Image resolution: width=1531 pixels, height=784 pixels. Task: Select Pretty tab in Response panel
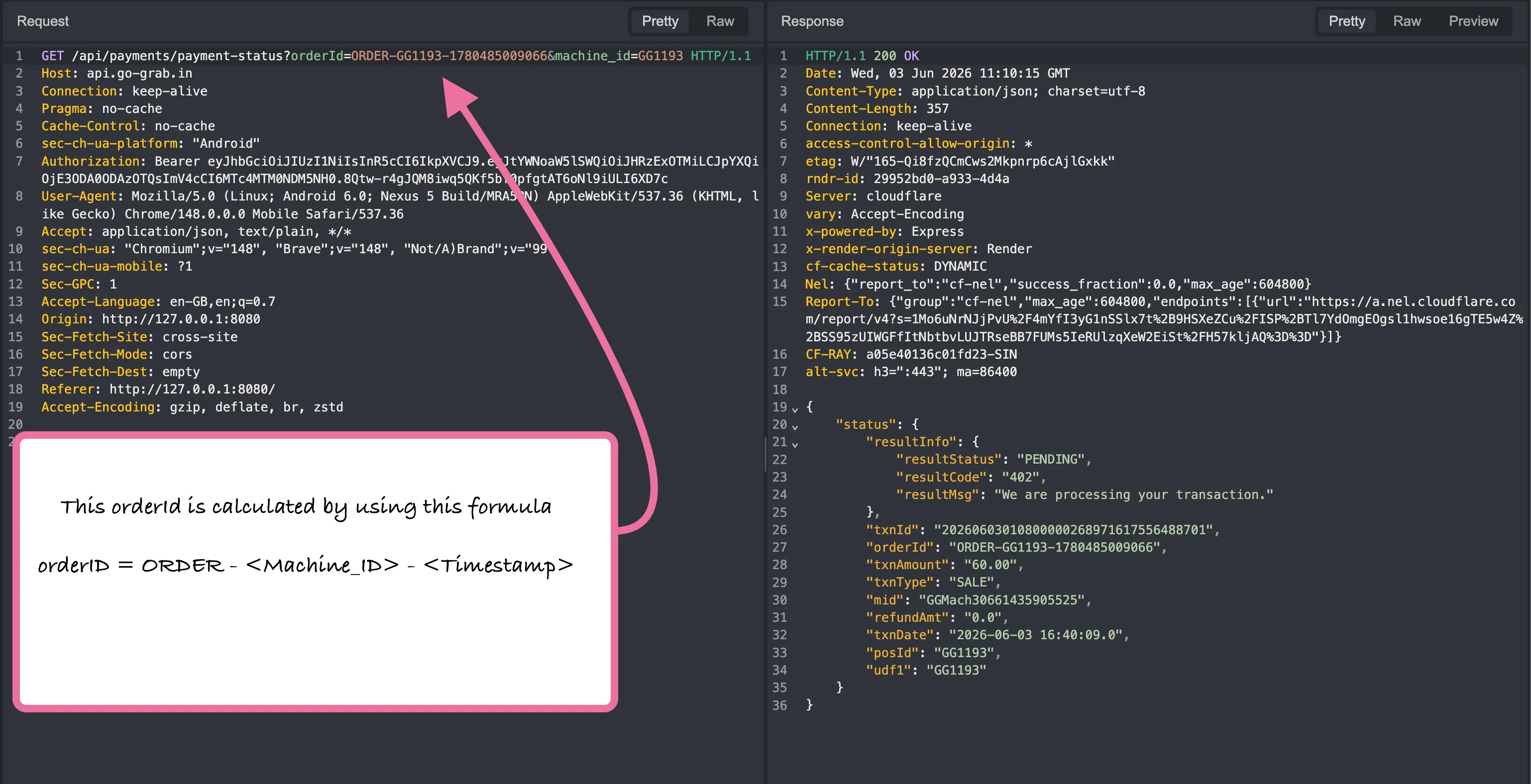click(x=1346, y=21)
